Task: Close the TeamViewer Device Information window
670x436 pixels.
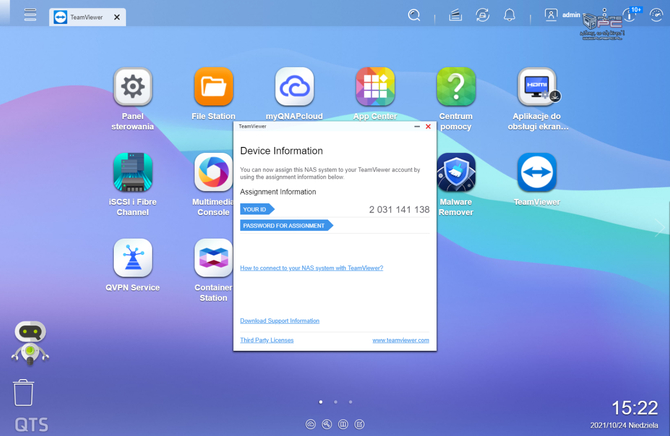Action: coord(428,127)
